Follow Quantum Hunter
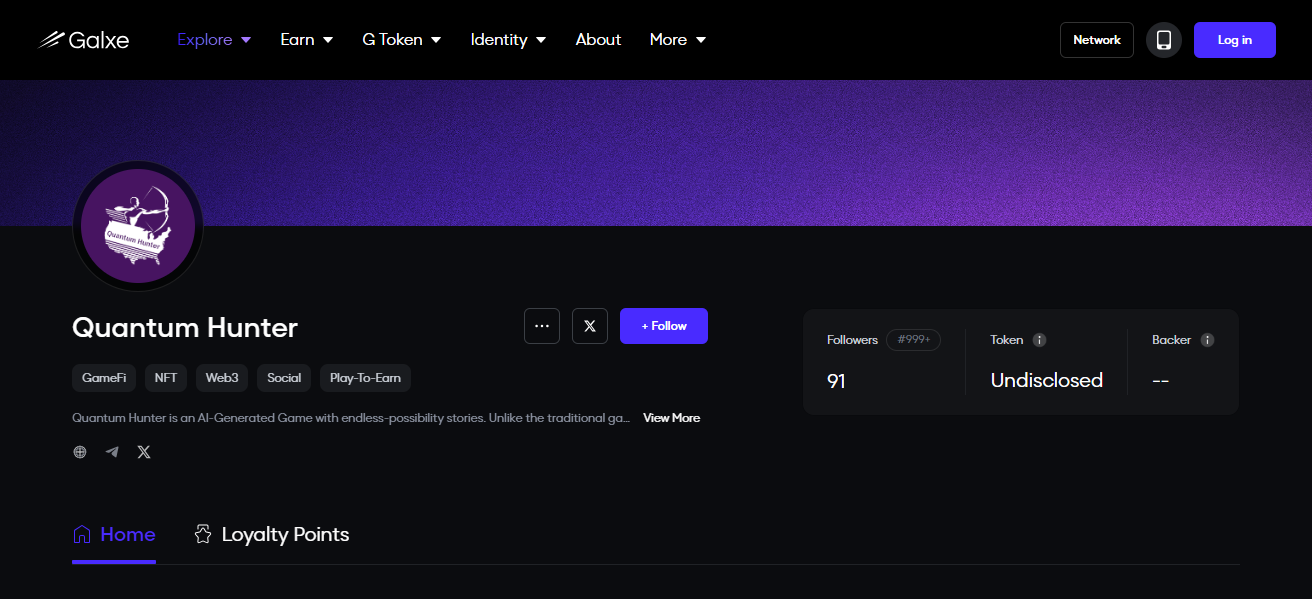Viewport: 1312px width, 599px height. point(664,326)
